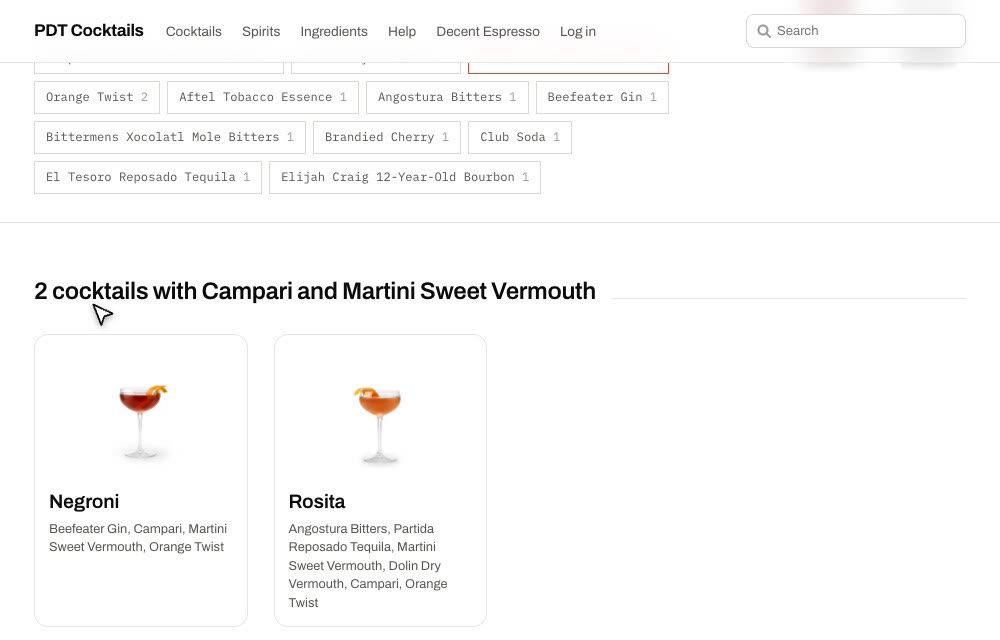Add the Club Soda ingredient filter
Image resolution: width=1000 pixels, height=640 pixels.
point(520,137)
